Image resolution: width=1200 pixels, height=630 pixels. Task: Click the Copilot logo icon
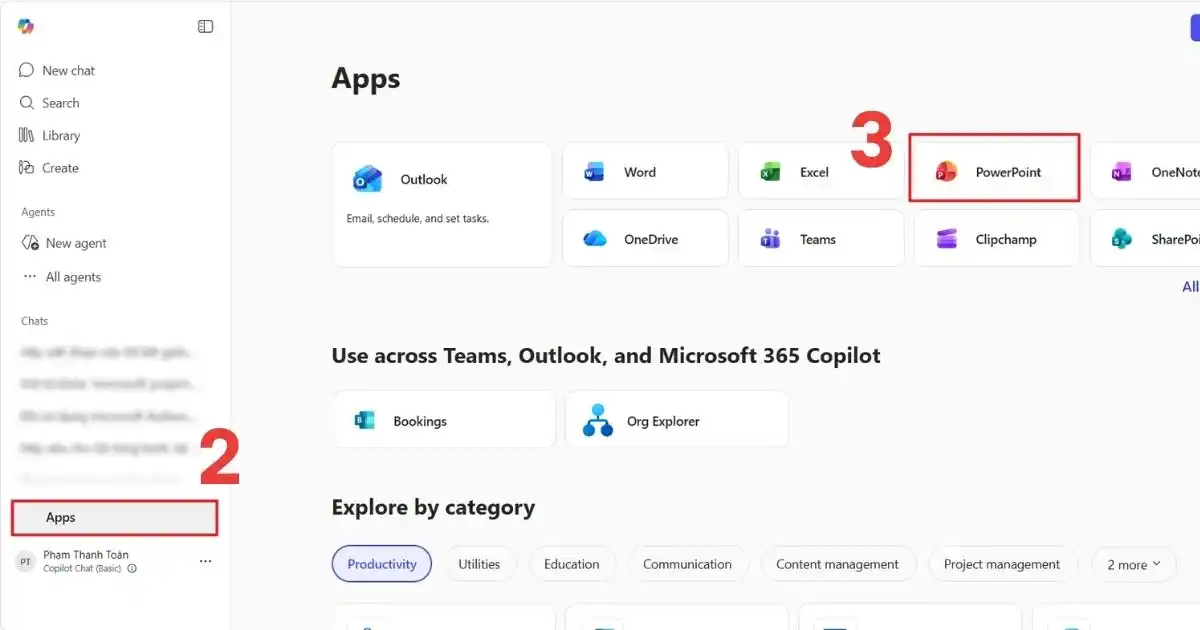click(26, 26)
